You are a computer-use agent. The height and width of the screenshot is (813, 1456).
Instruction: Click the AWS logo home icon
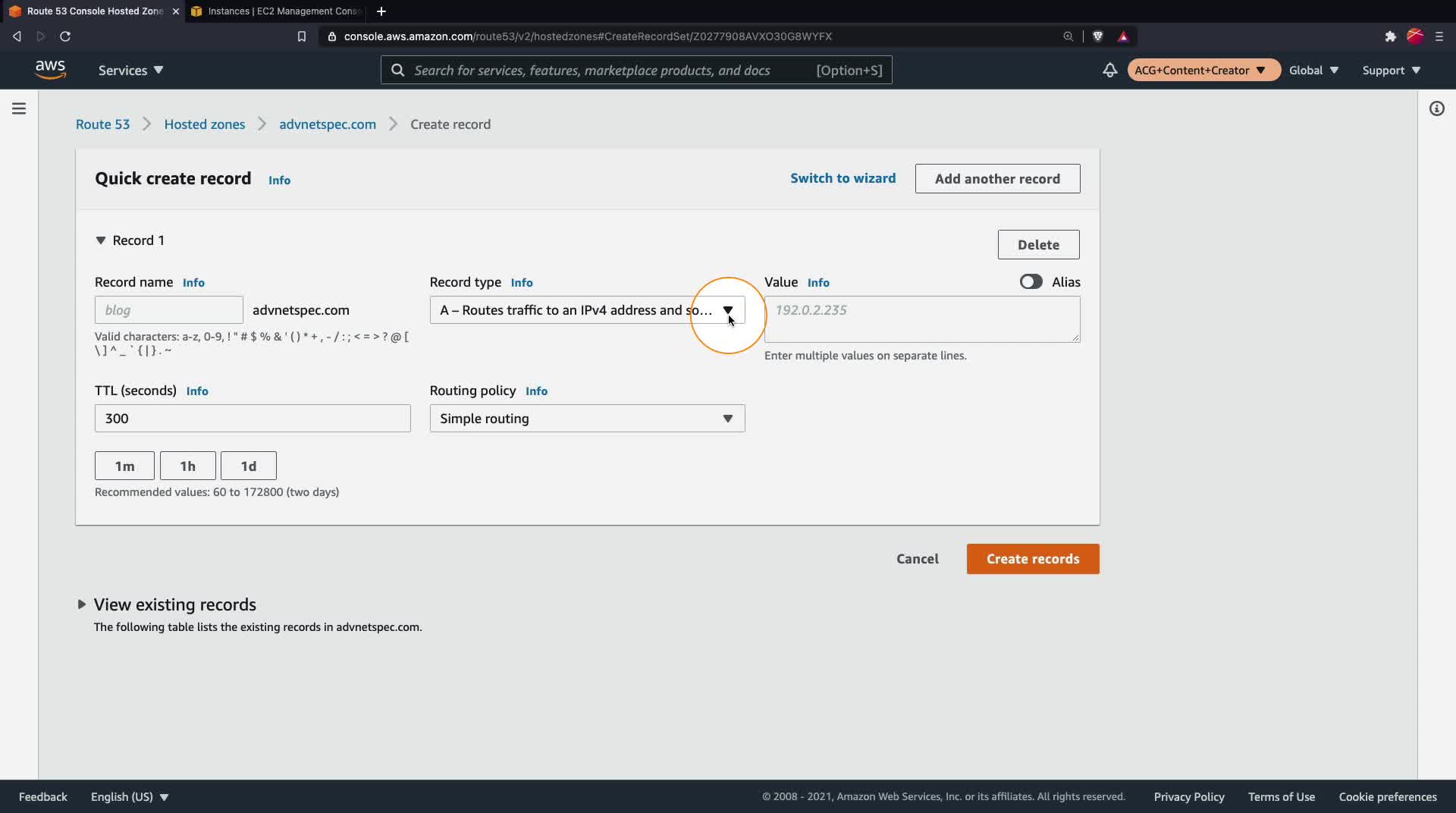[50, 69]
